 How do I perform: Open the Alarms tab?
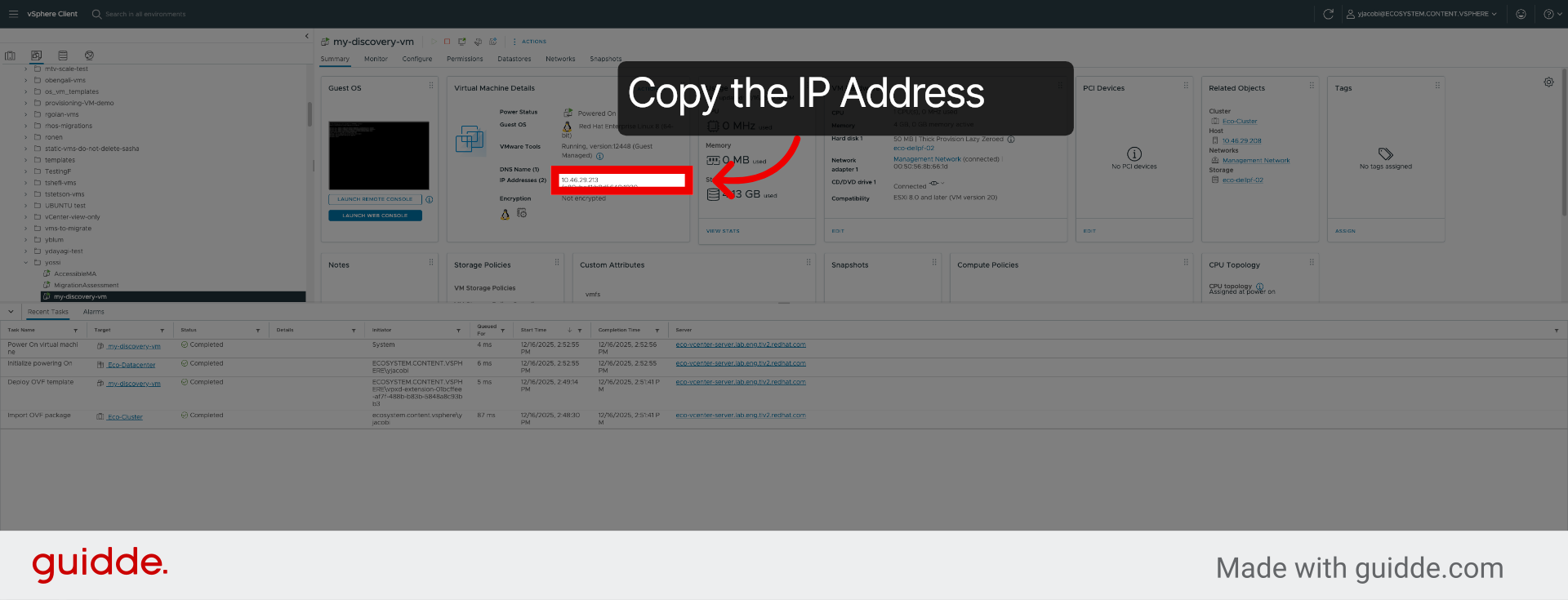click(94, 312)
